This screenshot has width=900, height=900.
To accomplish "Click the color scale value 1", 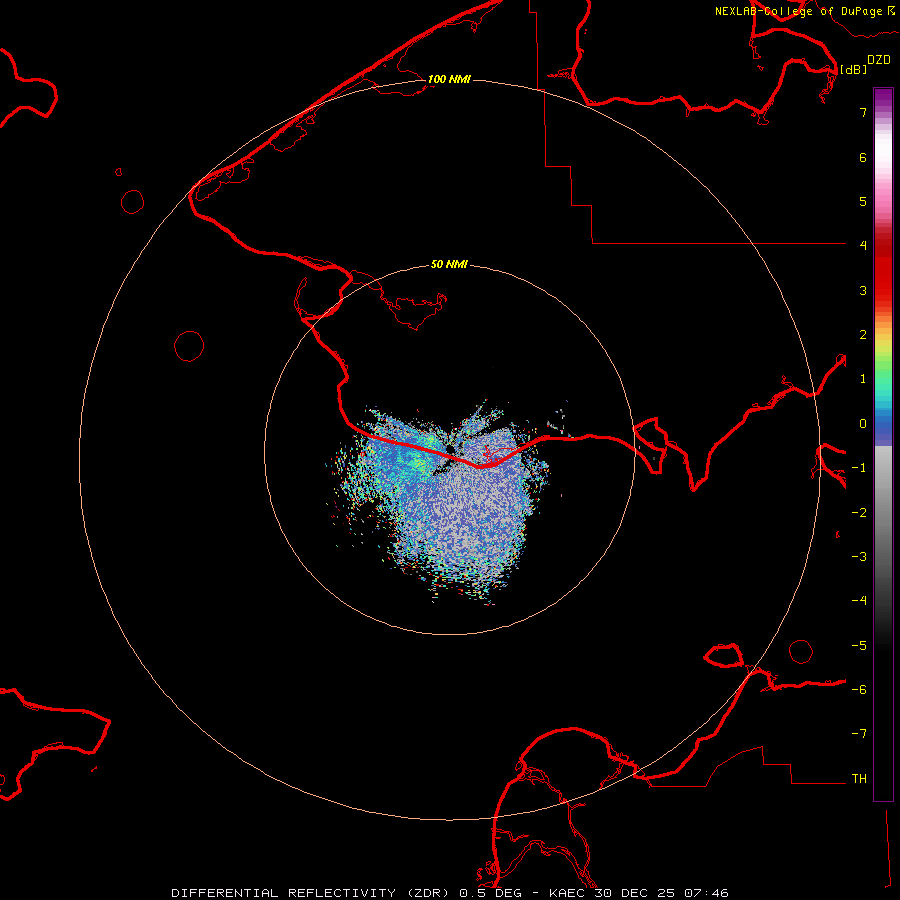I will pos(863,379).
